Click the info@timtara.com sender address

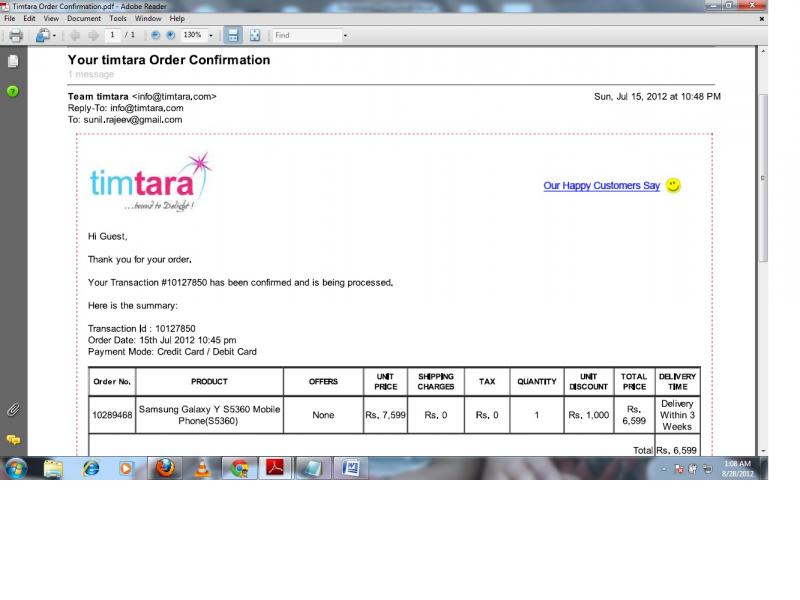coord(174,96)
